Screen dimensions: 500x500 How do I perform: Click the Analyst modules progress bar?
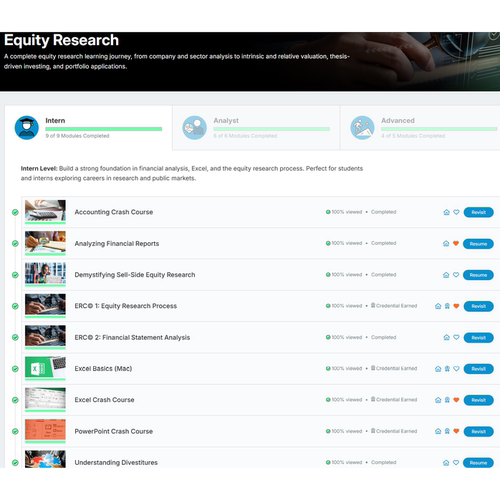(272, 129)
